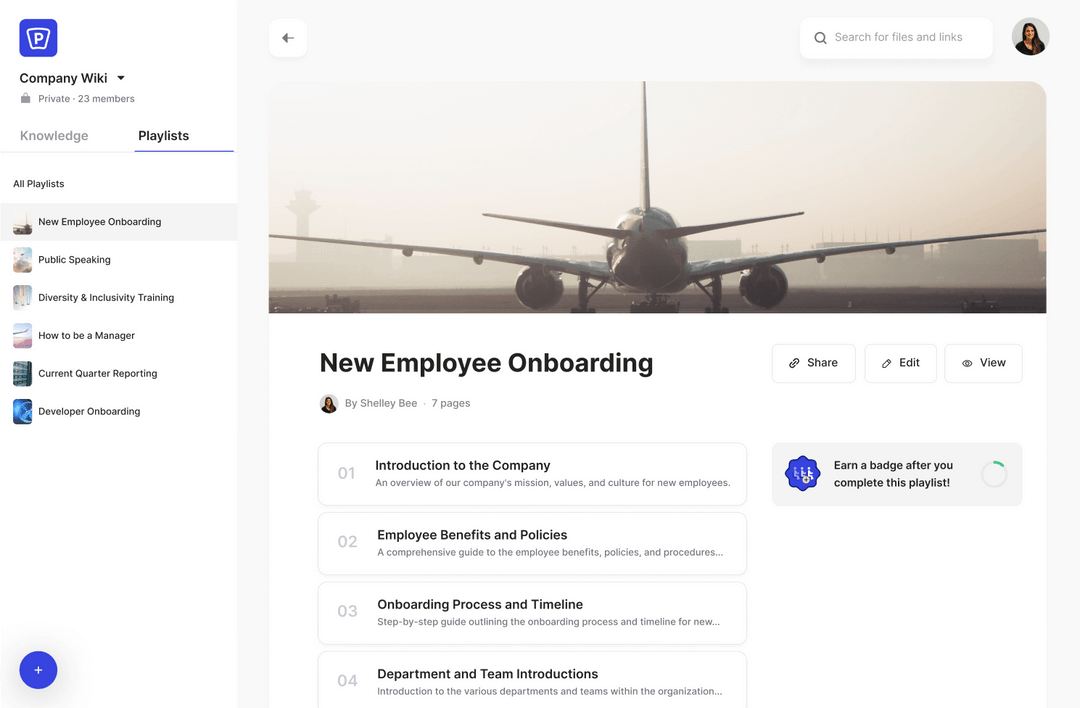Click the Share button
The image size is (1080, 708).
[813, 363]
